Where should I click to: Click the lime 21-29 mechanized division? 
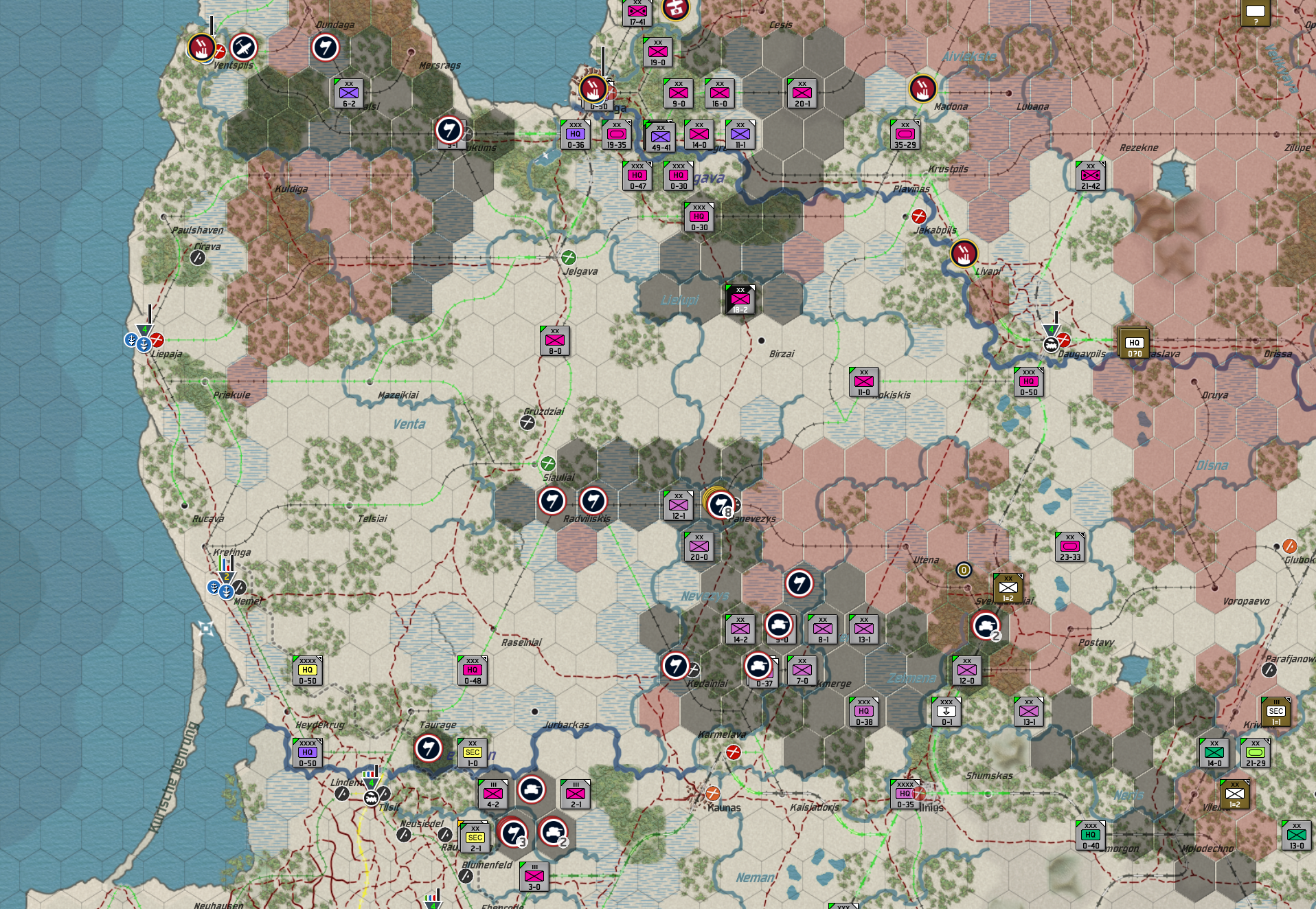[1256, 753]
